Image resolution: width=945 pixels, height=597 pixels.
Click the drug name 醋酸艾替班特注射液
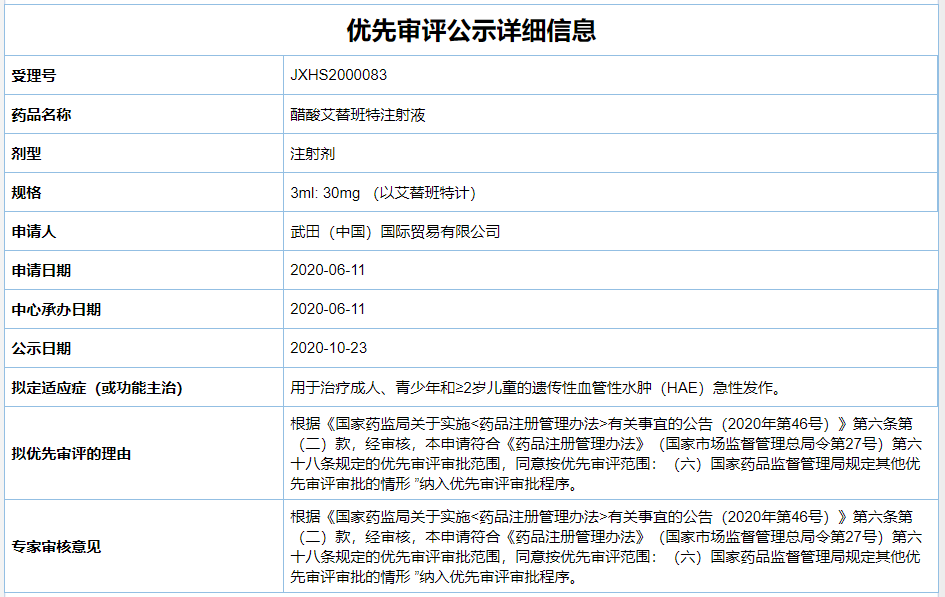point(358,115)
